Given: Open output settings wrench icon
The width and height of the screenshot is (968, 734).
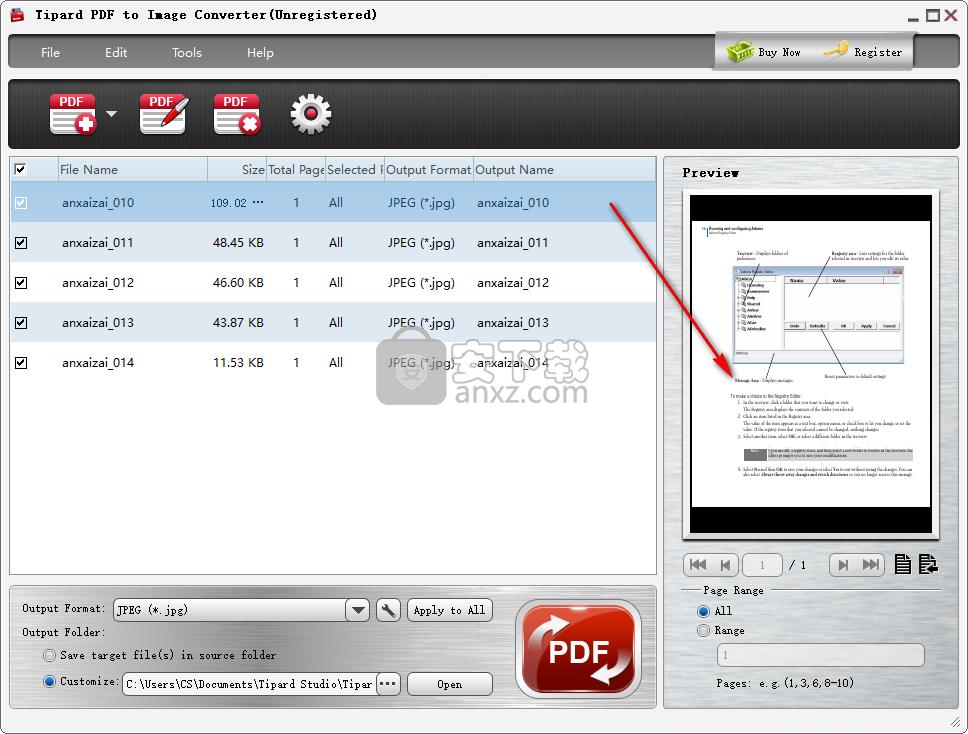Looking at the screenshot, I should point(388,610).
